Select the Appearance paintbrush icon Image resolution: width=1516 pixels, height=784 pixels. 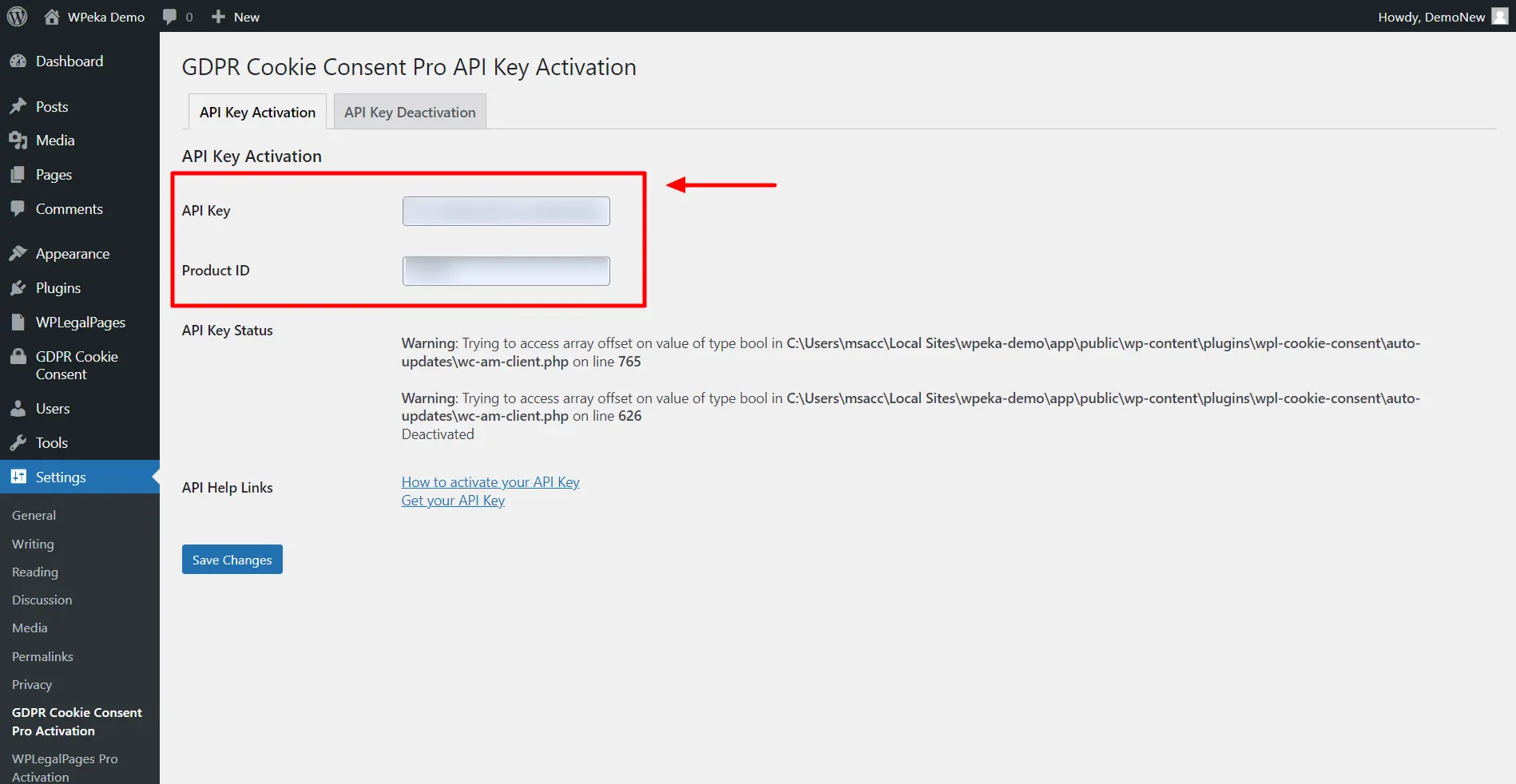(x=19, y=253)
